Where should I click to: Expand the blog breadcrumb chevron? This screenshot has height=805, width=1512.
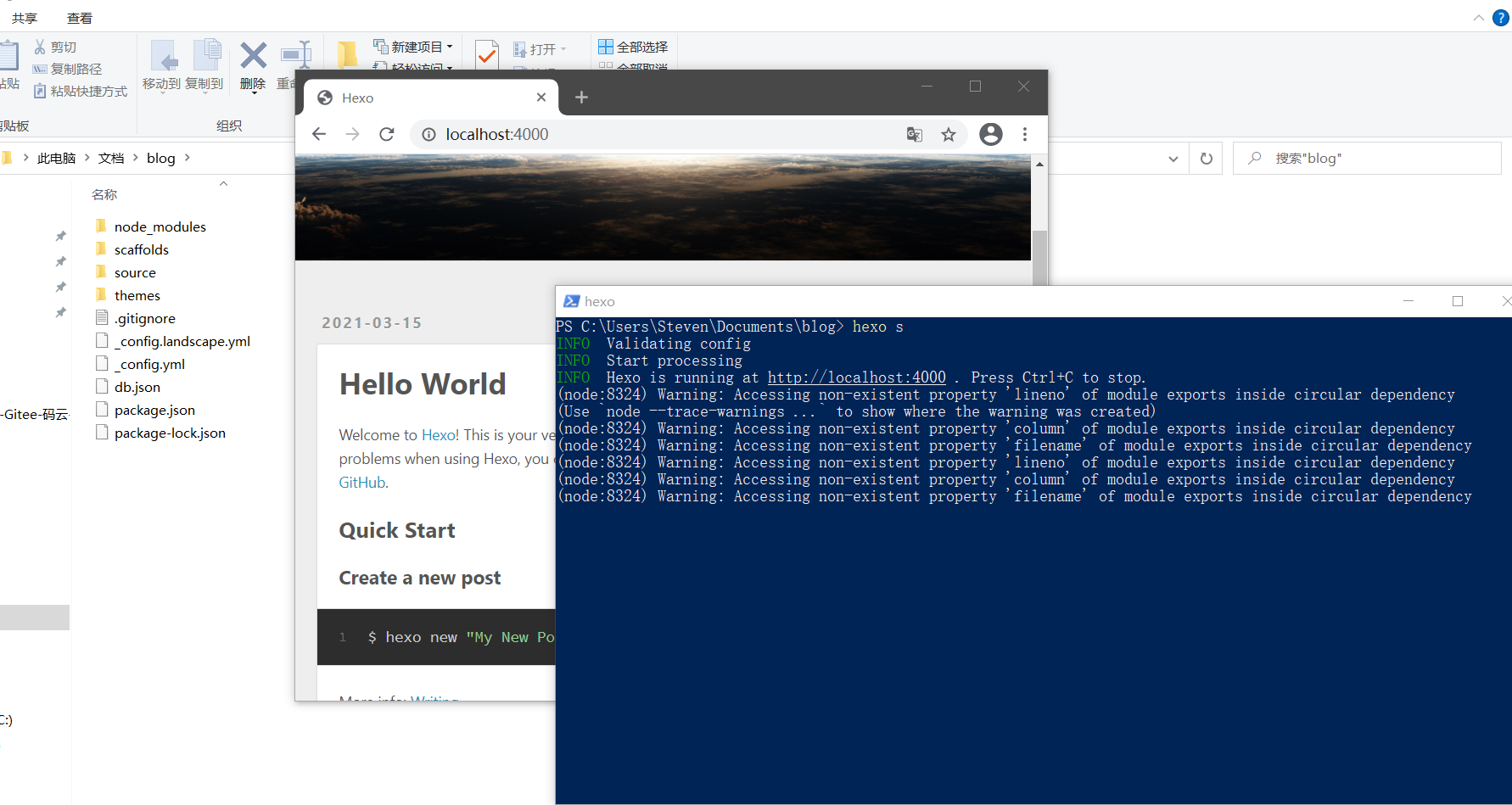(x=188, y=158)
